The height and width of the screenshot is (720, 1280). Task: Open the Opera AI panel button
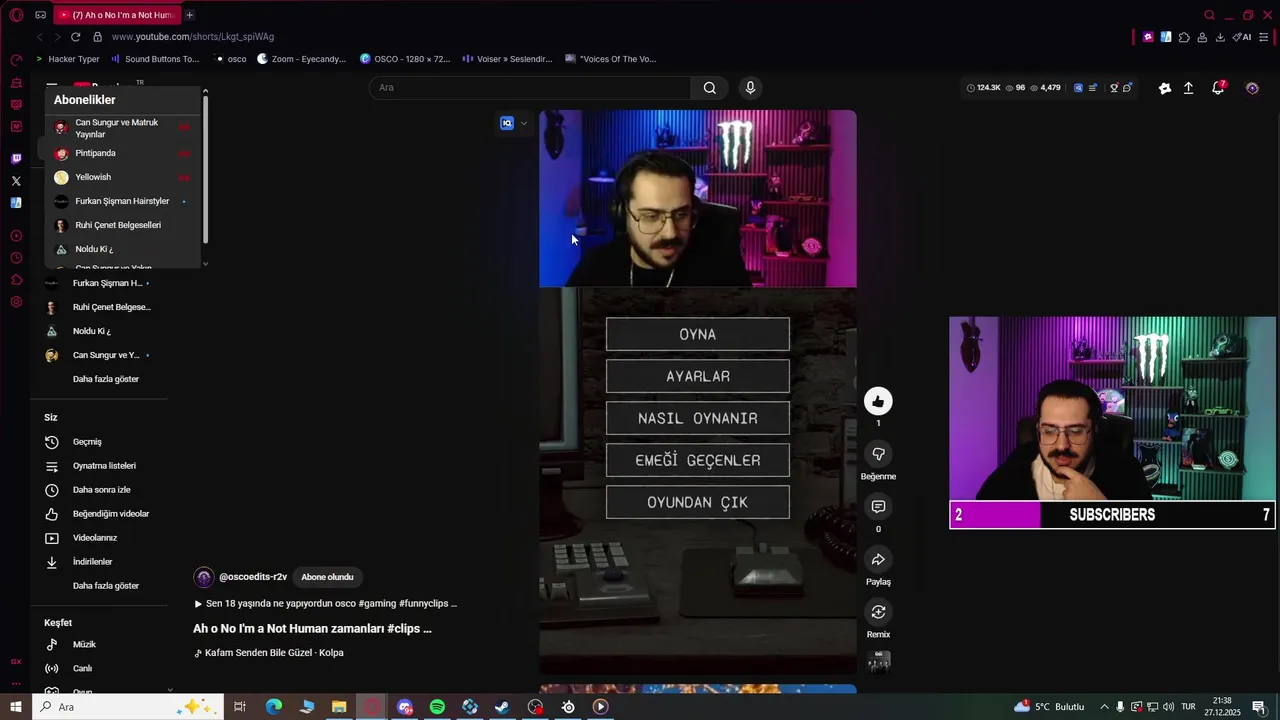(x=1242, y=37)
